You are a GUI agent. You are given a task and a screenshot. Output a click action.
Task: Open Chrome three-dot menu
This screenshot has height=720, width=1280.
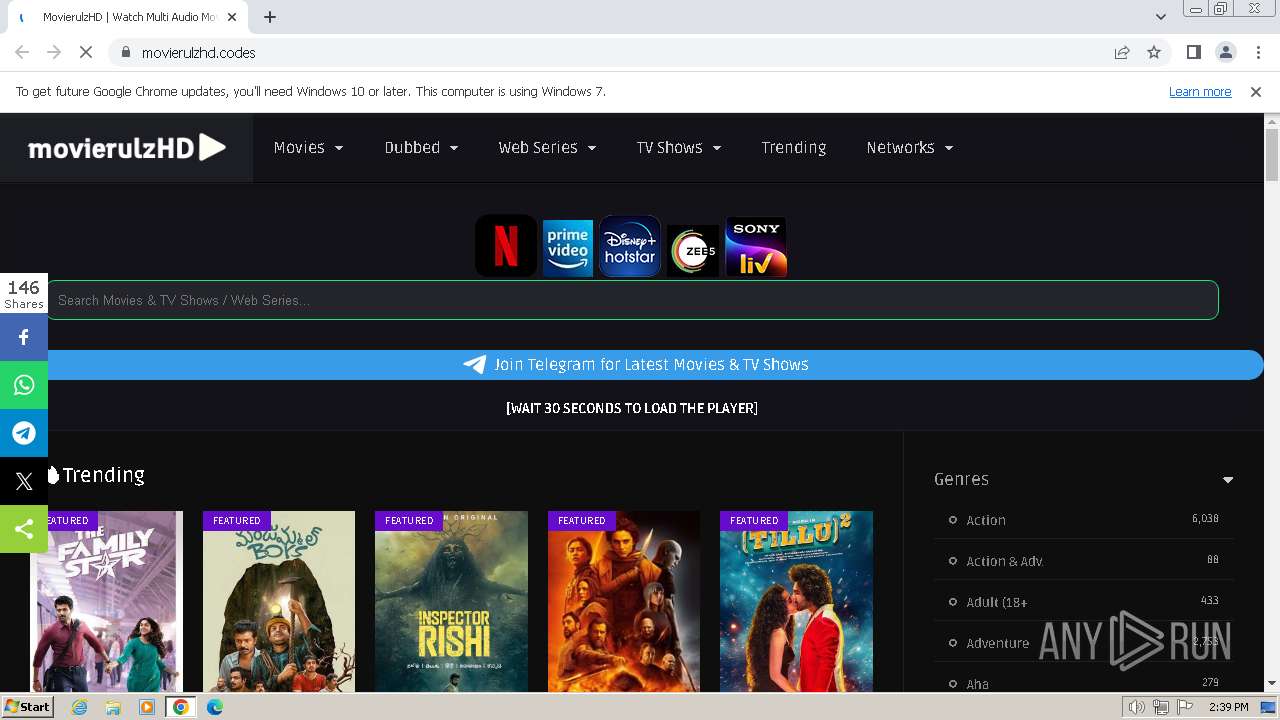coord(1257,52)
